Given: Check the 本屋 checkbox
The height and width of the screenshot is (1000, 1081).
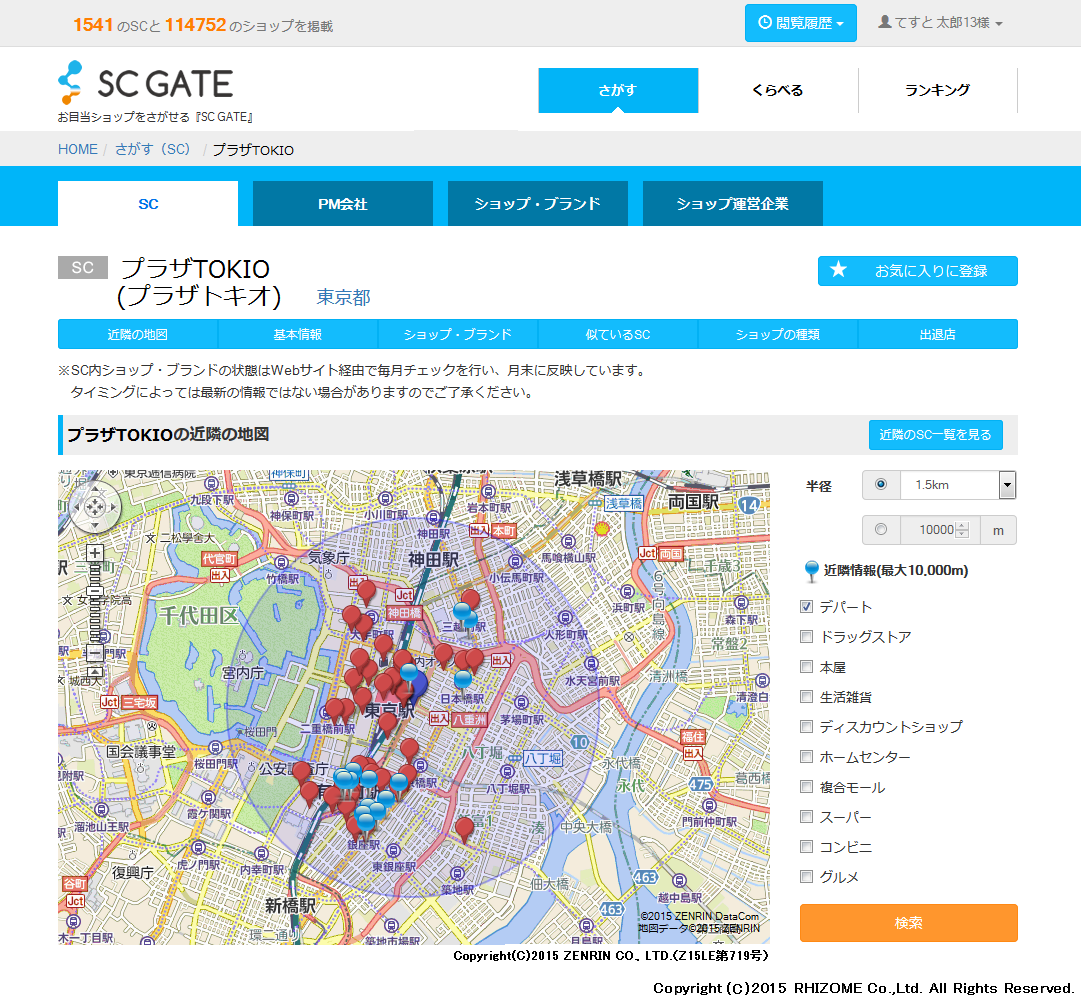Looking at the screenshot, I should tap(806, 666).
